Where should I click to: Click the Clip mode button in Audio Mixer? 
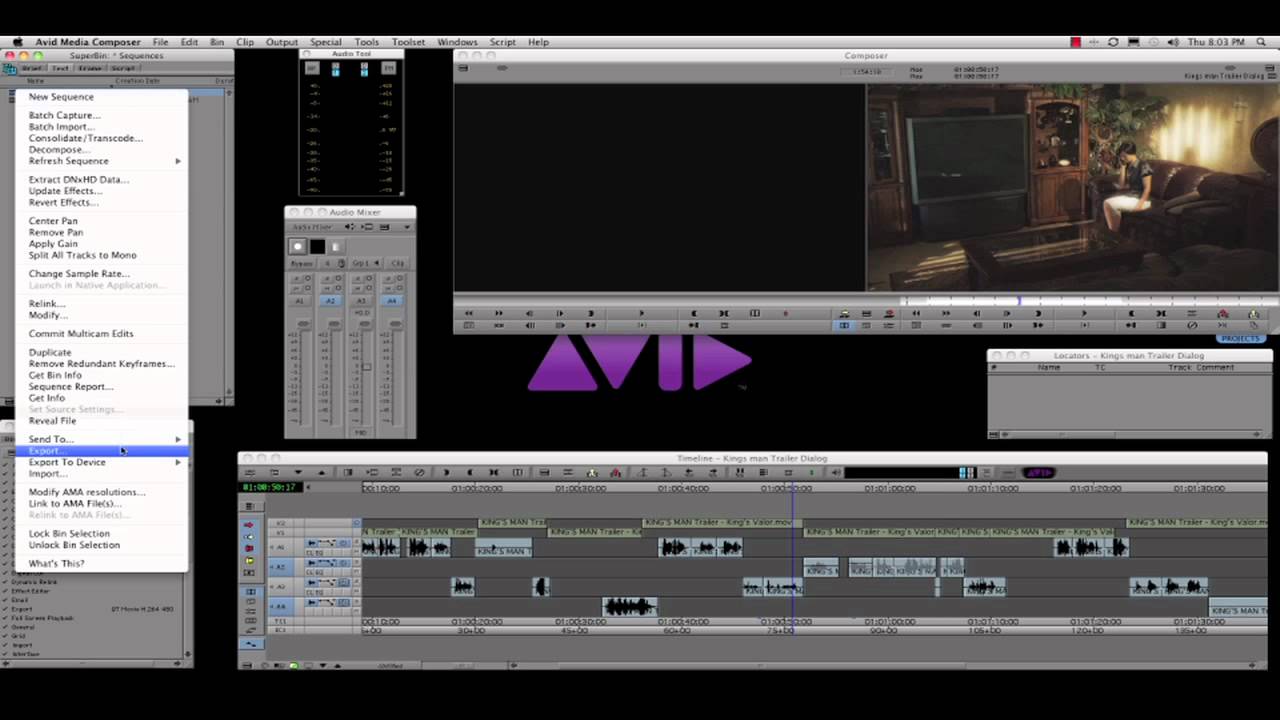tap(397, 263)
